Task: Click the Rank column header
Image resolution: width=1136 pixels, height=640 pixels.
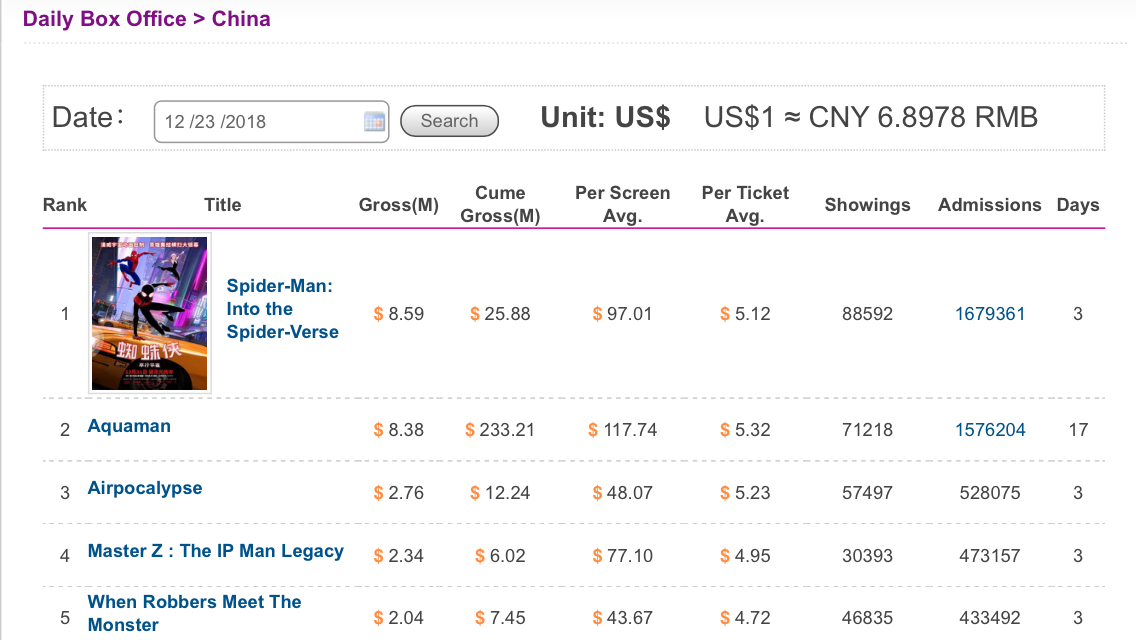Action: 64,205
